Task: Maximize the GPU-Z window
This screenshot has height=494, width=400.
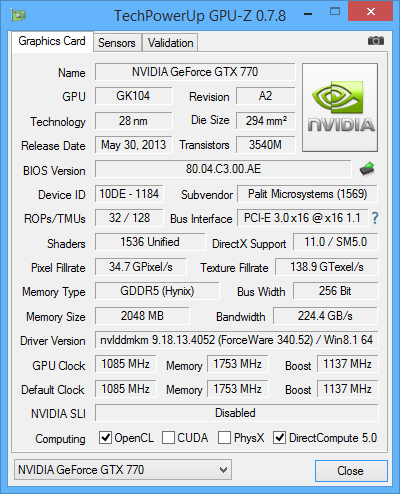Action: [335, 12]
